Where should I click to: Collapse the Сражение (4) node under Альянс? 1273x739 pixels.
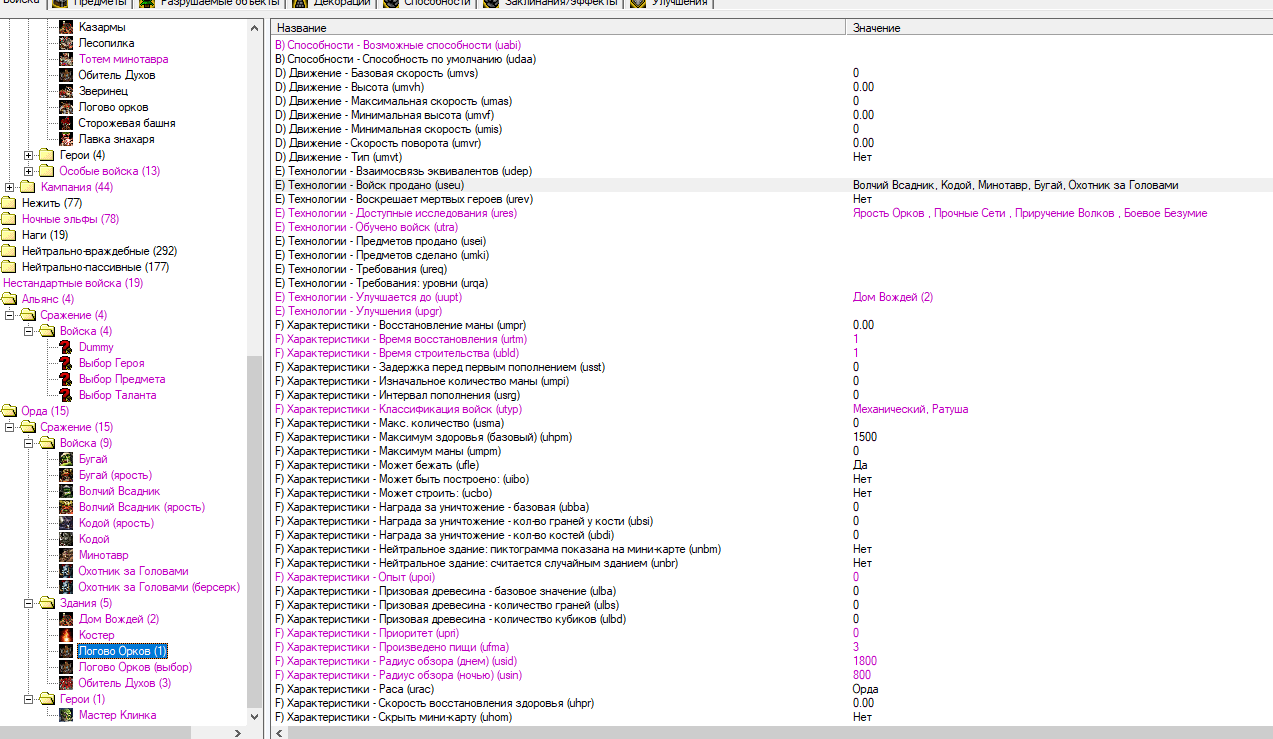(x=10, y=315)
